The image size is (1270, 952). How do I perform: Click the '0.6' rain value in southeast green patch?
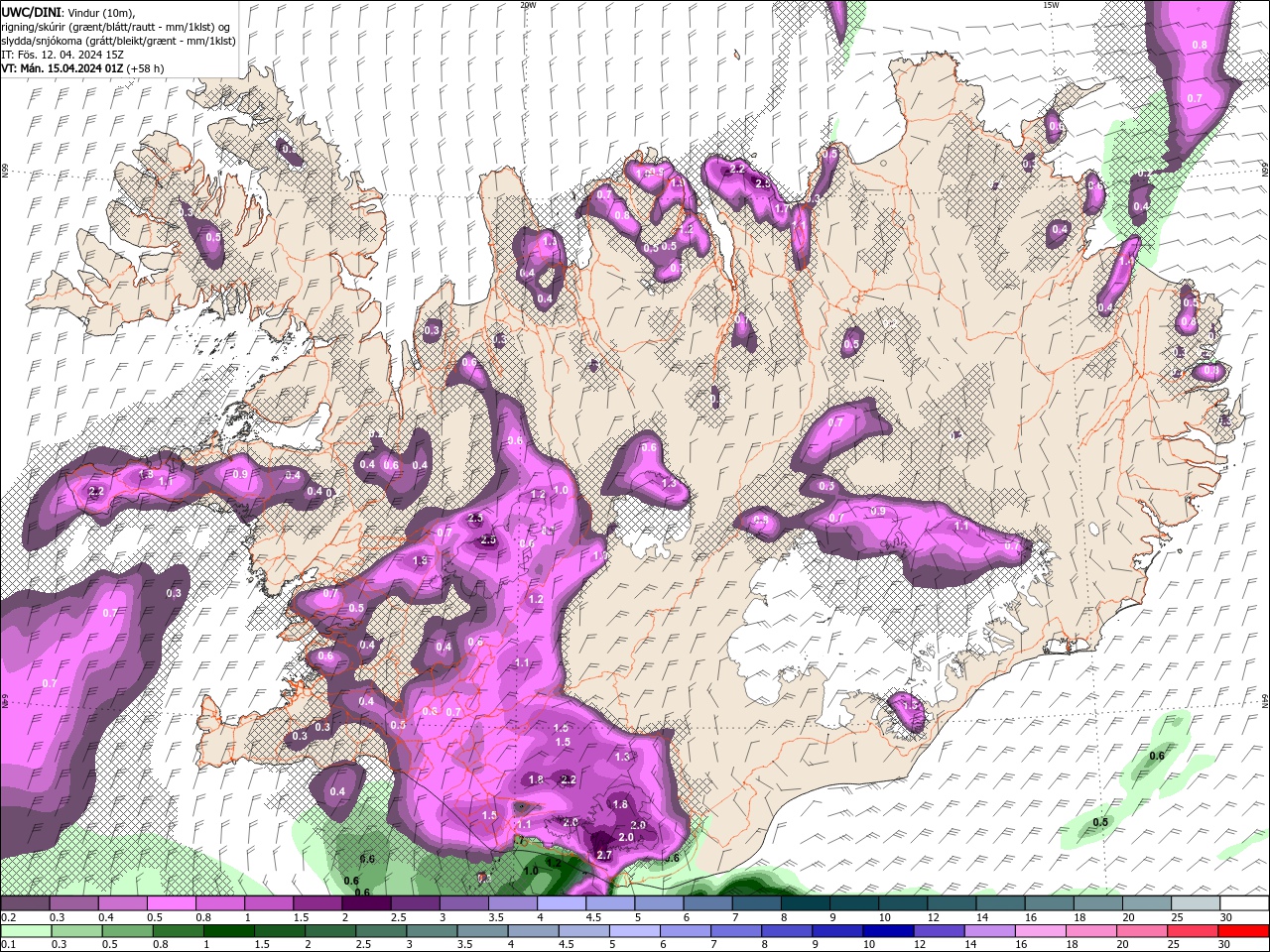click(x=1157, y=757)
